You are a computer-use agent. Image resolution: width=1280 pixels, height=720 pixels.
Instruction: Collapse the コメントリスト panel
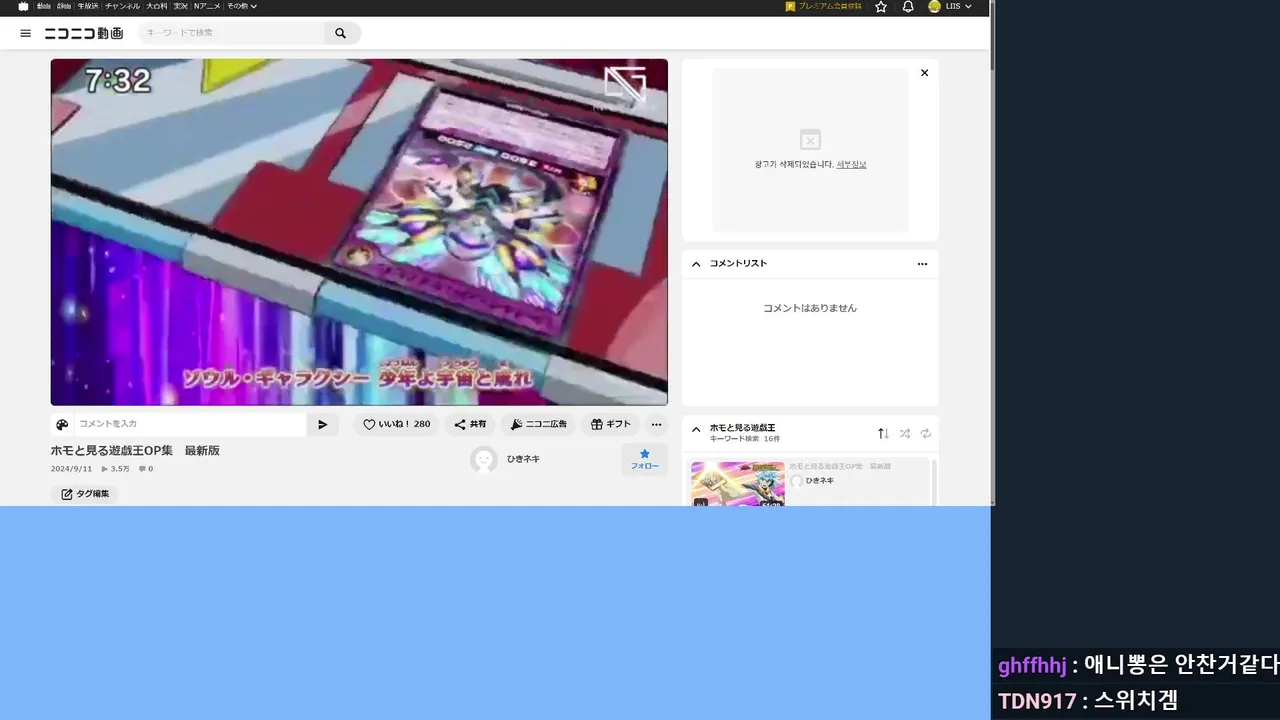coord(696,264)
